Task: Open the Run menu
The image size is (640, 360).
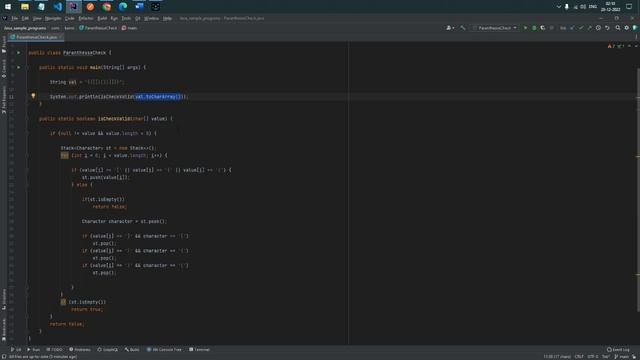Action: point(114,18)
